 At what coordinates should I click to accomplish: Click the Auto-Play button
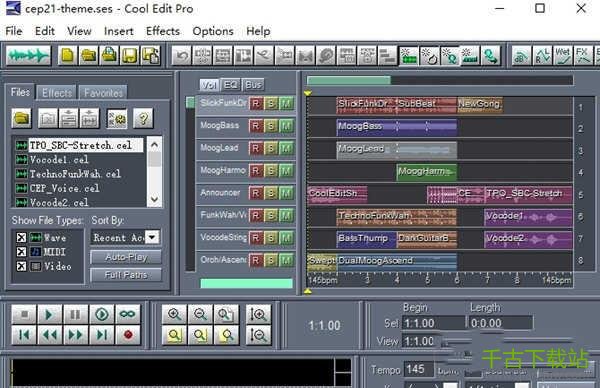pyautogui.click(x=126, y=257)
